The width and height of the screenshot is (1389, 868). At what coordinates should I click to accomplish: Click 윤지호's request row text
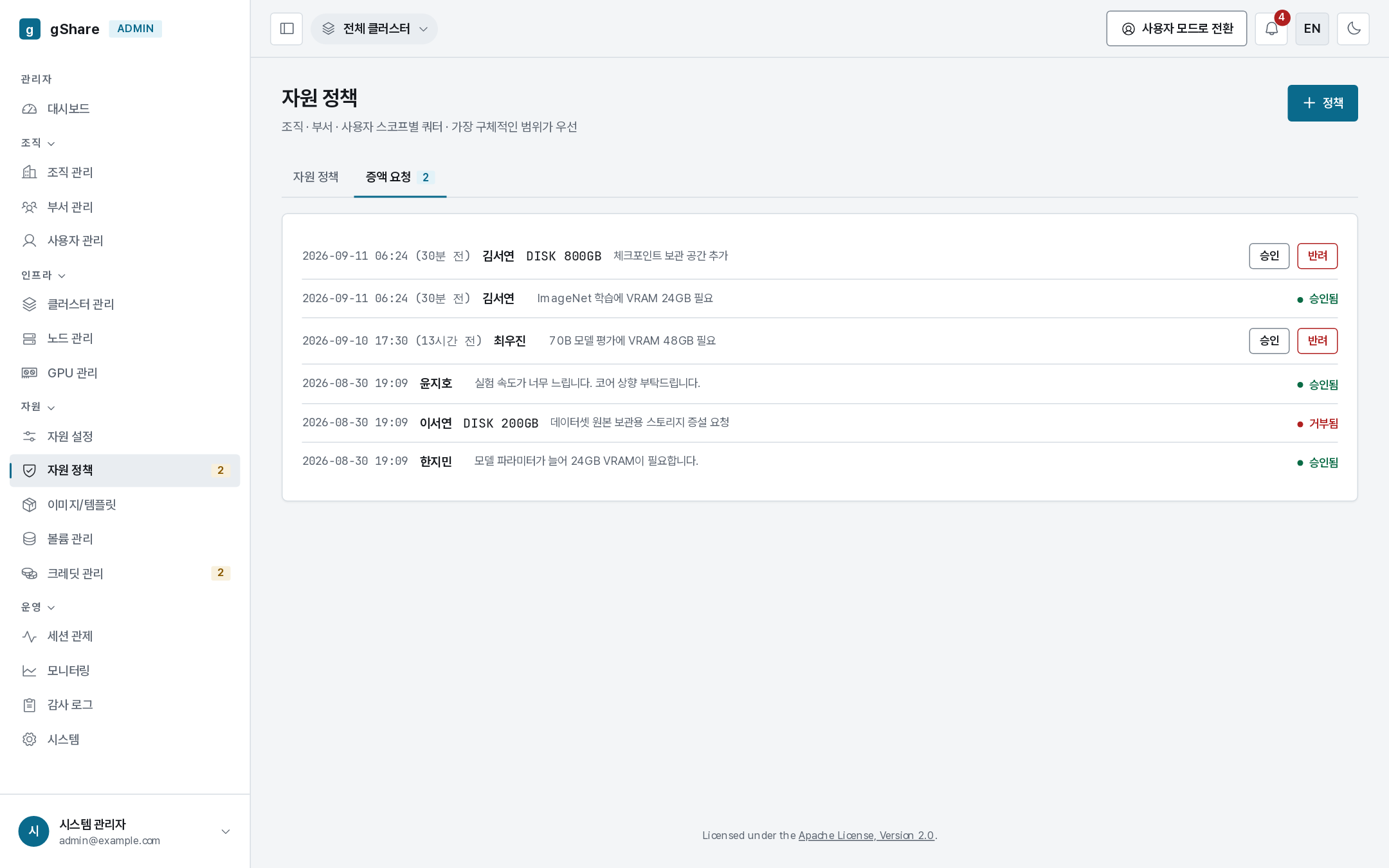pos(587,383)
